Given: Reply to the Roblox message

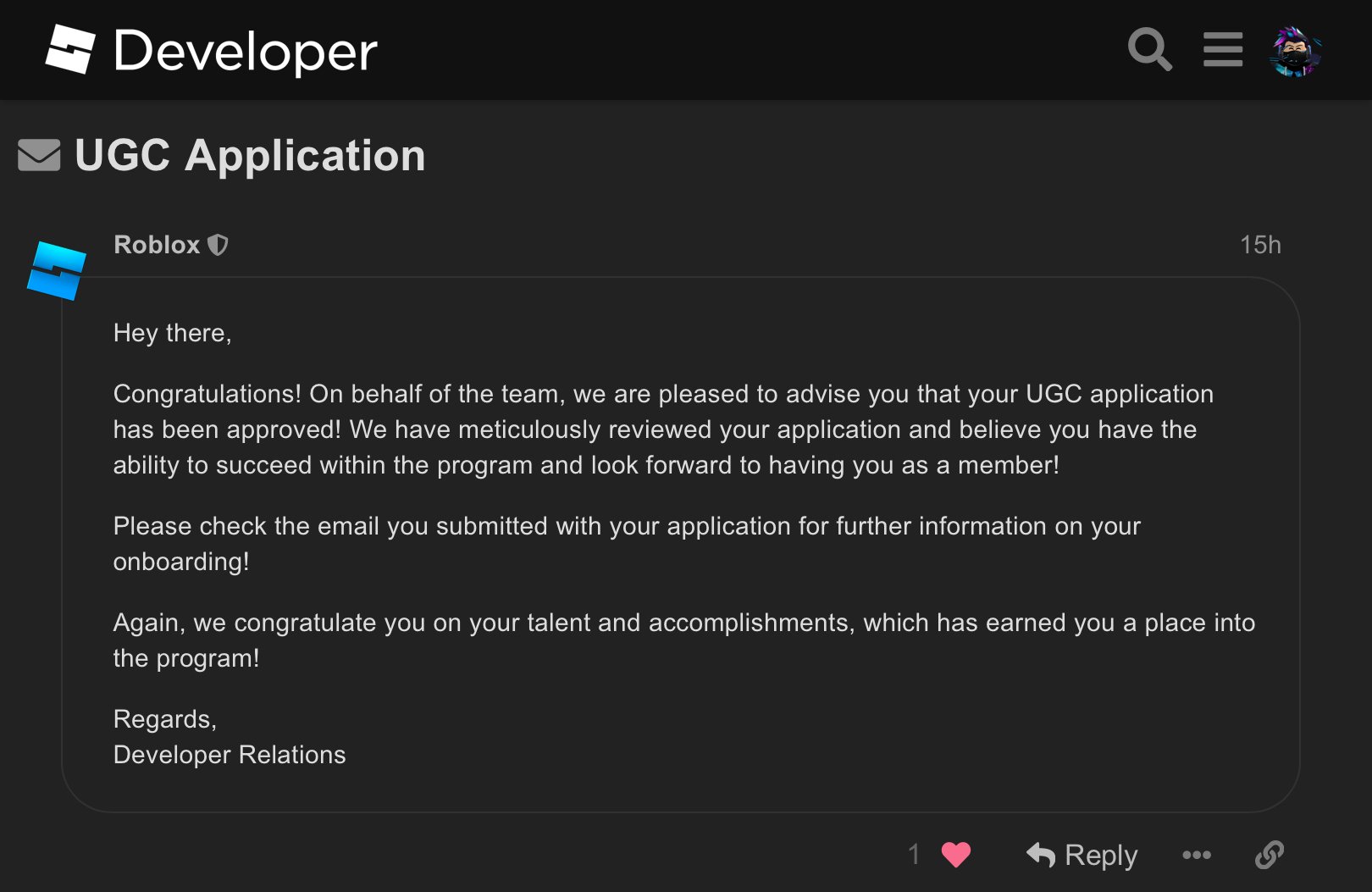Looking at the screenshot, I should 1082,855.
